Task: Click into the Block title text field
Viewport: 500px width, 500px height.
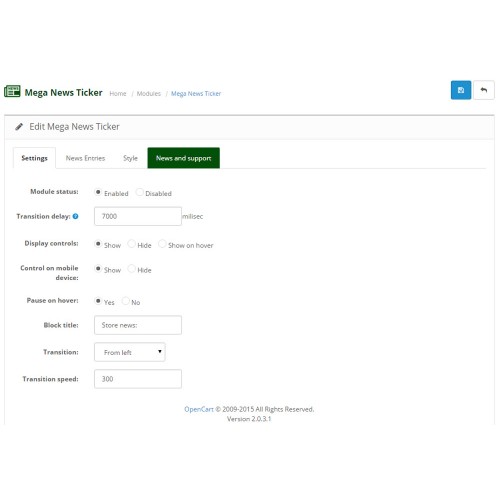Action: click(138, 325)
